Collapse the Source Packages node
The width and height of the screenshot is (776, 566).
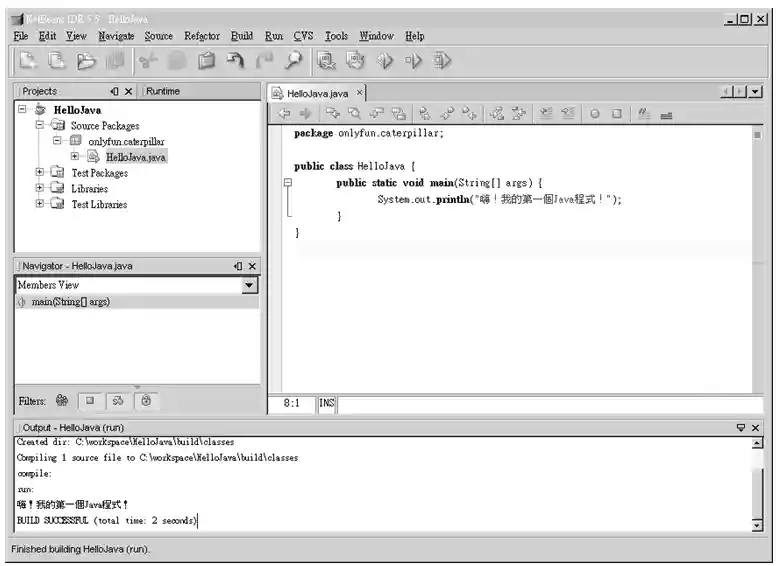tap(40, 125)
